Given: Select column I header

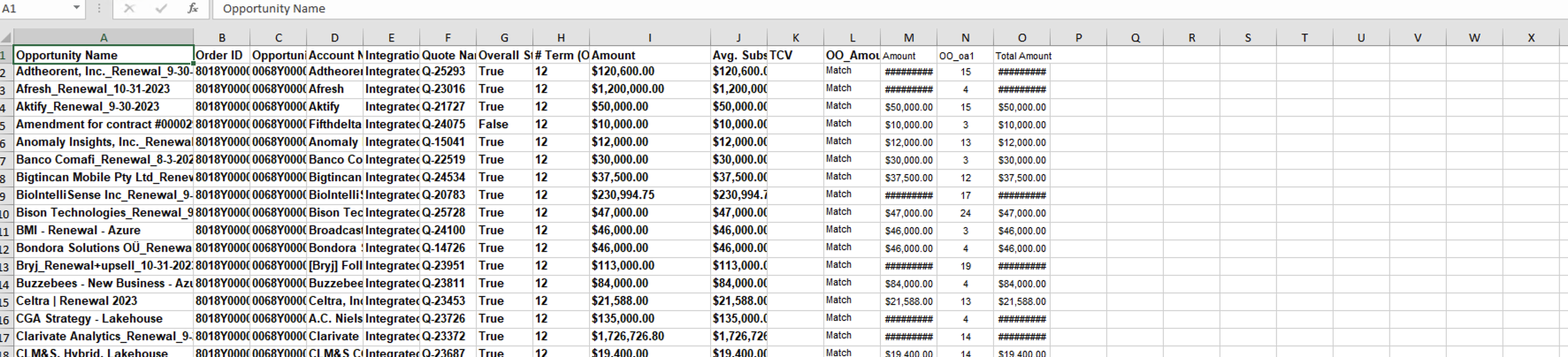Looking at the screenshot, I should click(x=650, y=38).
